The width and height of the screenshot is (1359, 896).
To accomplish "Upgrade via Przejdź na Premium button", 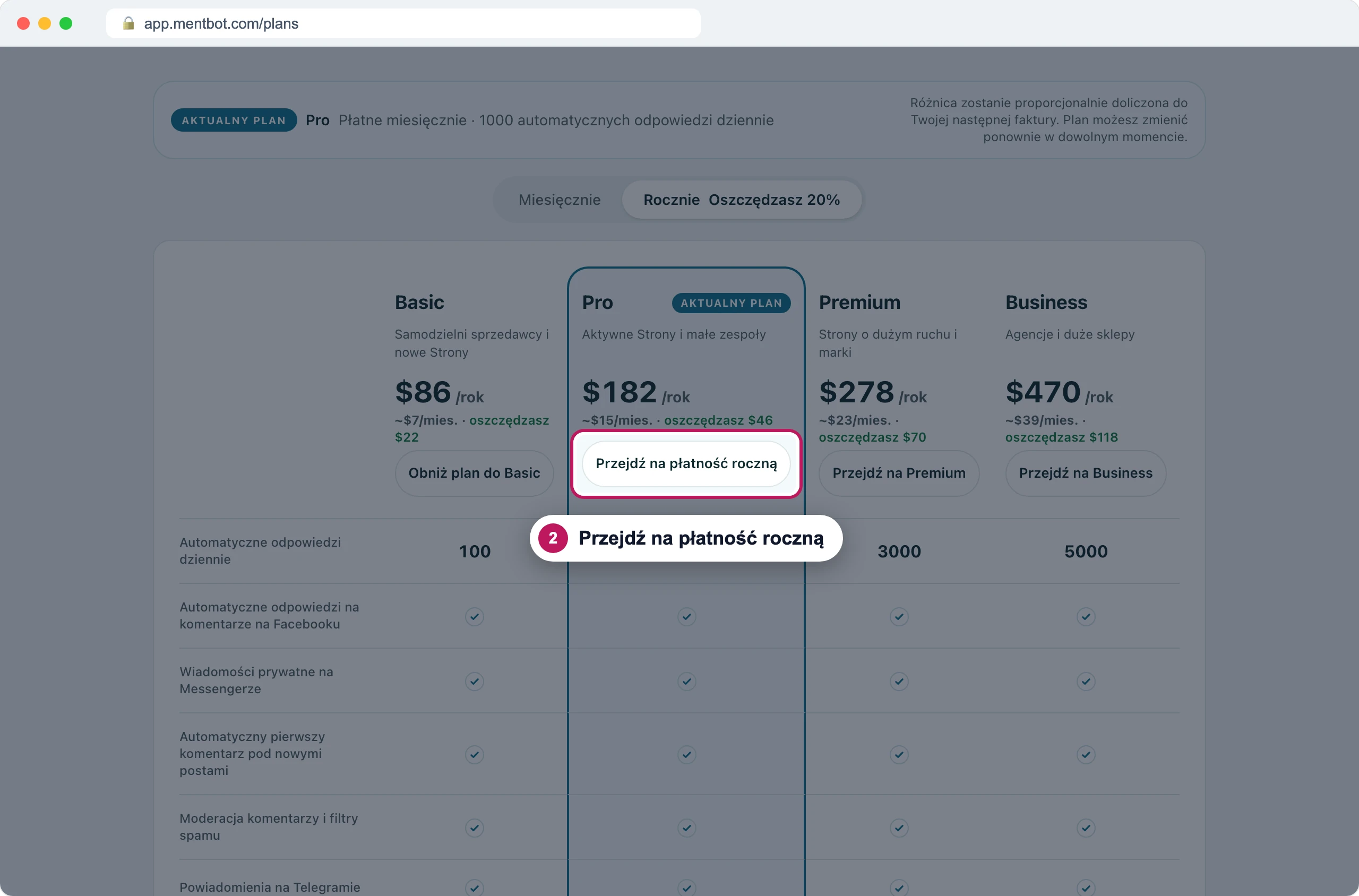I will [898, 473].
